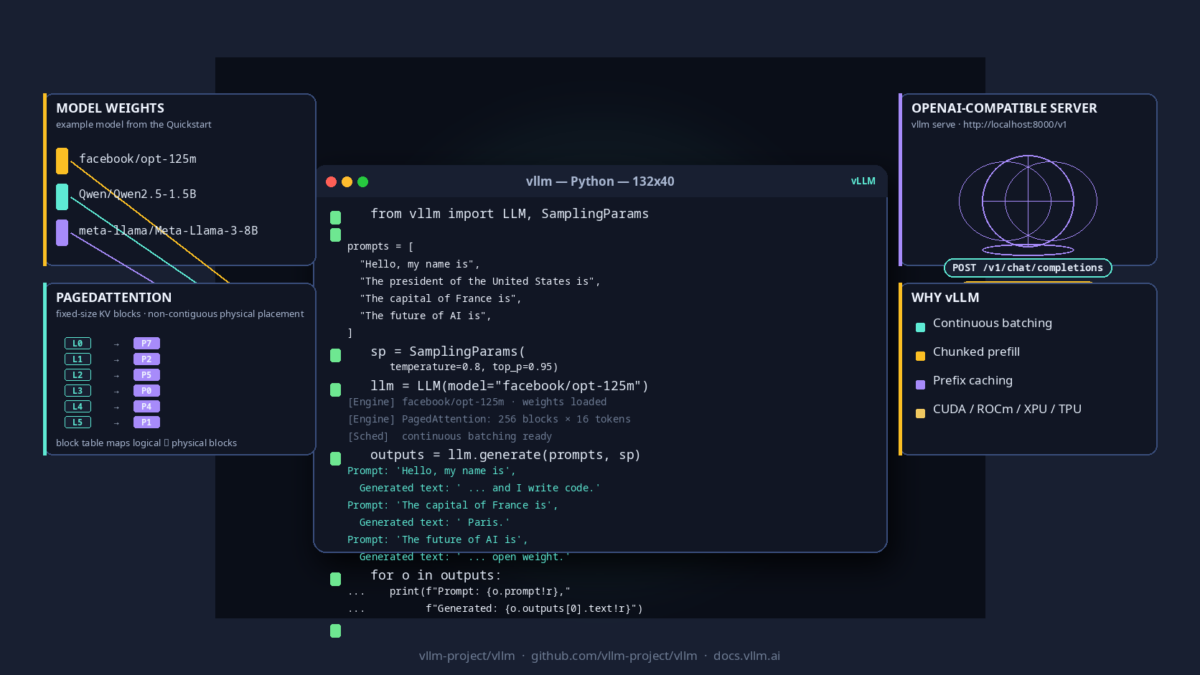Click the 'vllm serve · http://localhost:8000/v1' text
The image size is (1200, 675).
click(989, 125)
